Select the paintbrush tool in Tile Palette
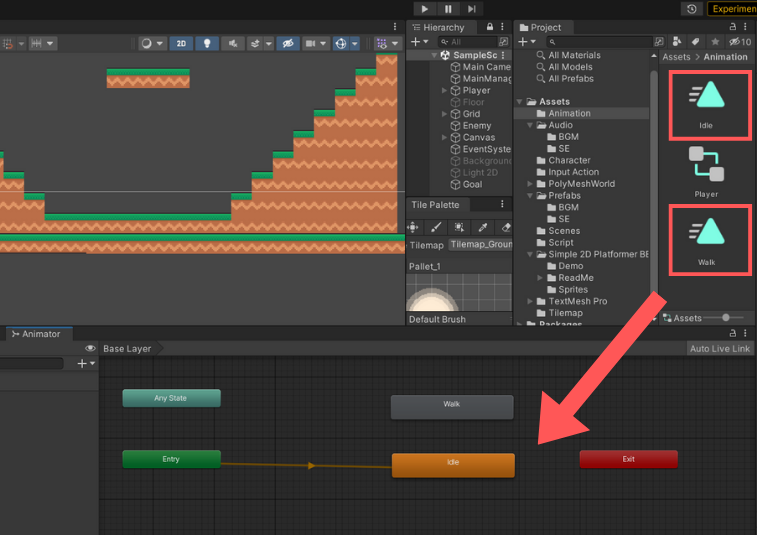The height and width of the screenshot is (558, 778). coord(436,227)
